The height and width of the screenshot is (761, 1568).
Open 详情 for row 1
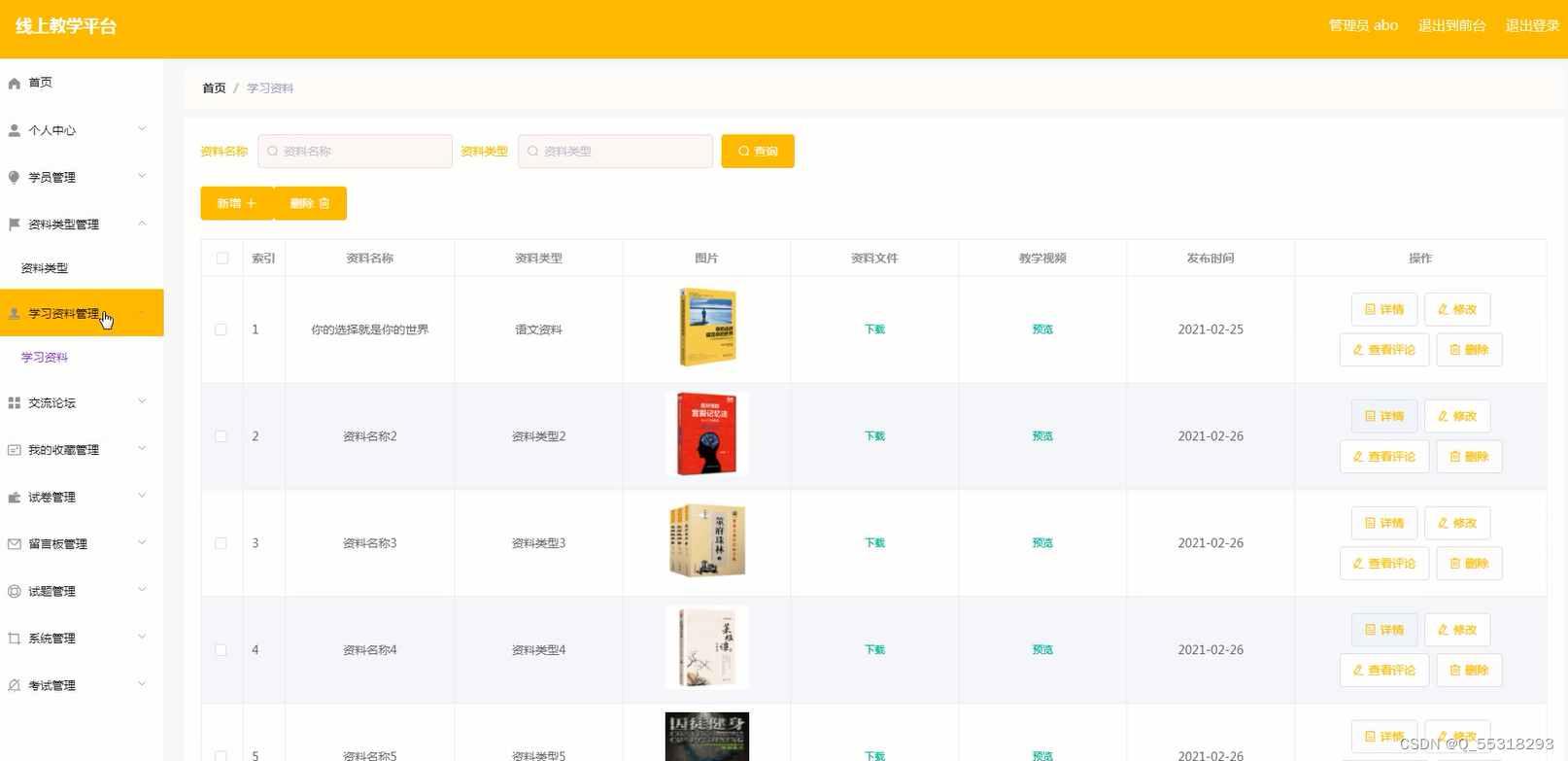[1384, 310]
